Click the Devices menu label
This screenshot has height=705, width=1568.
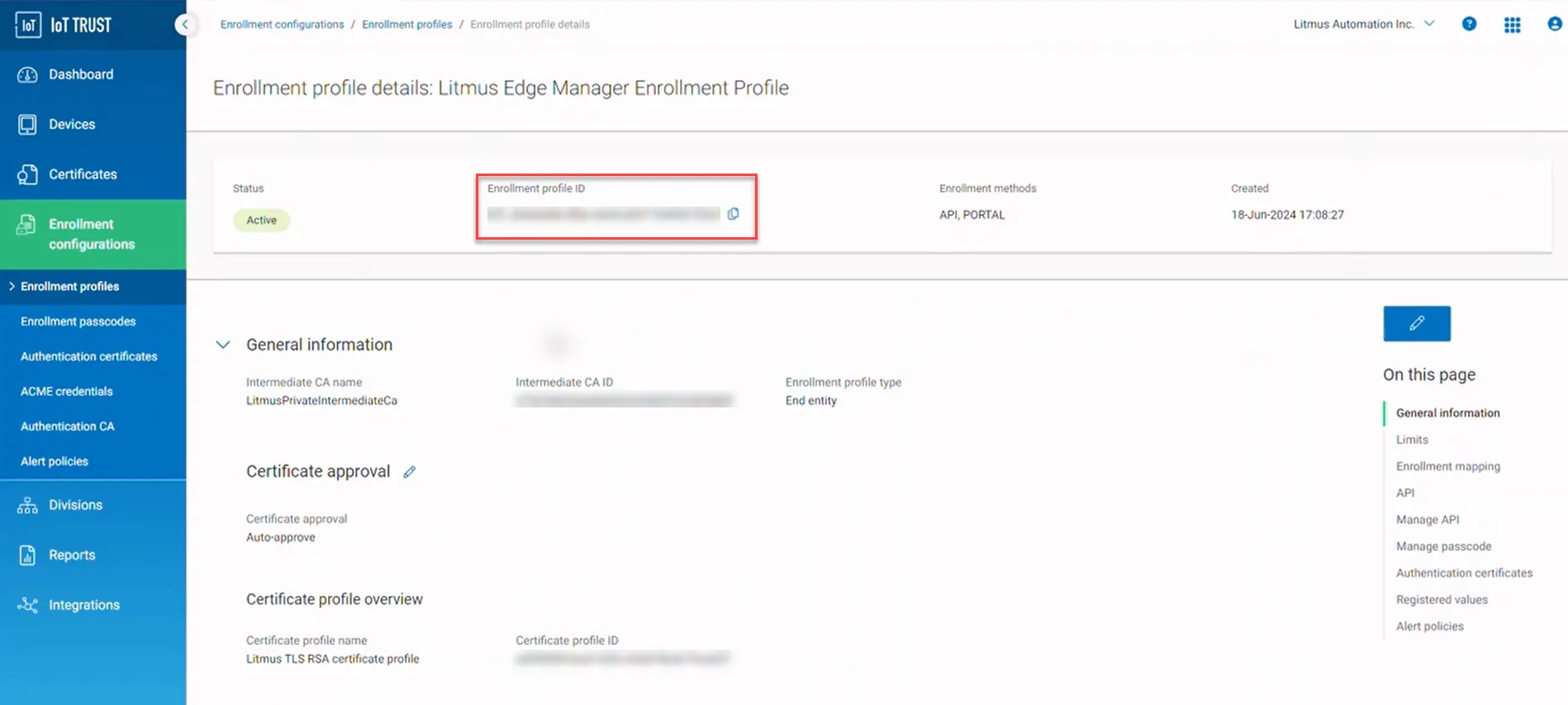point(72,124)
